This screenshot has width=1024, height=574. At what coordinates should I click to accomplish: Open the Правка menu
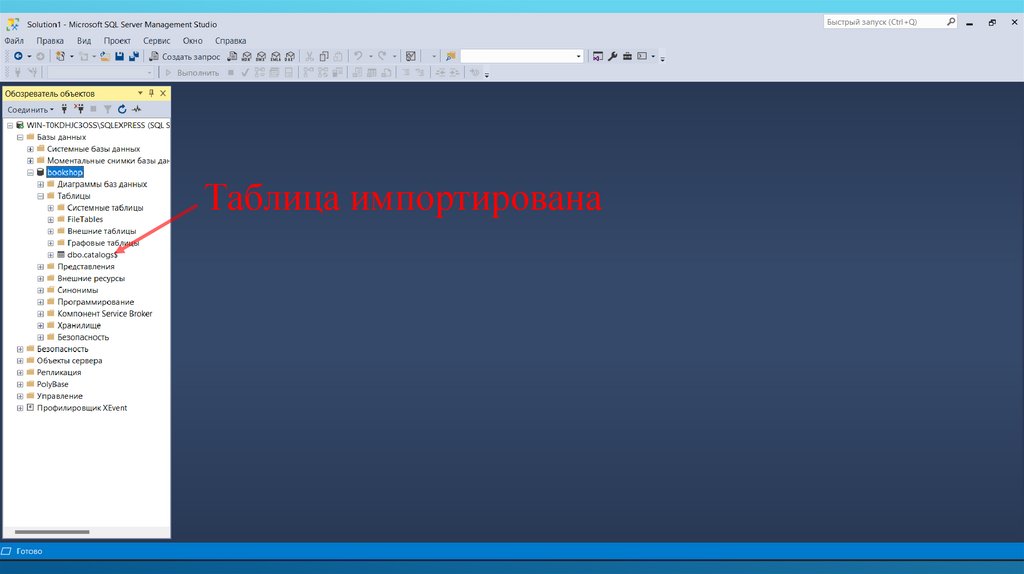click(50, 40)
